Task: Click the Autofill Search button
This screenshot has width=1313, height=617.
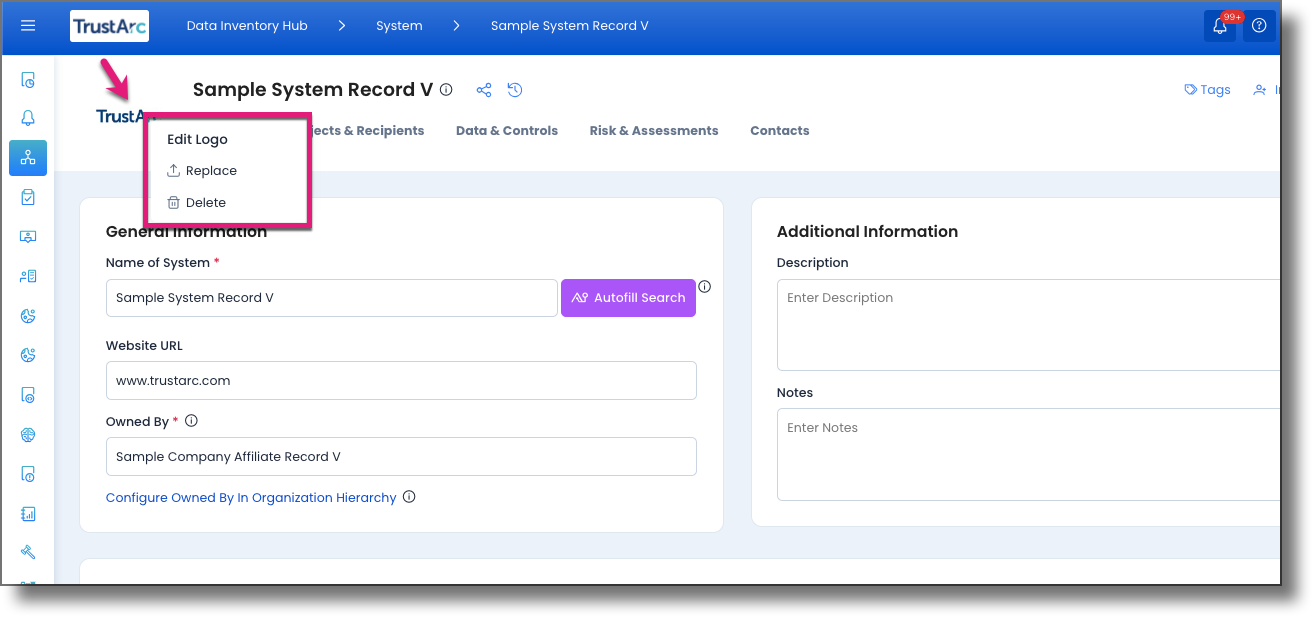Action: 628,297
